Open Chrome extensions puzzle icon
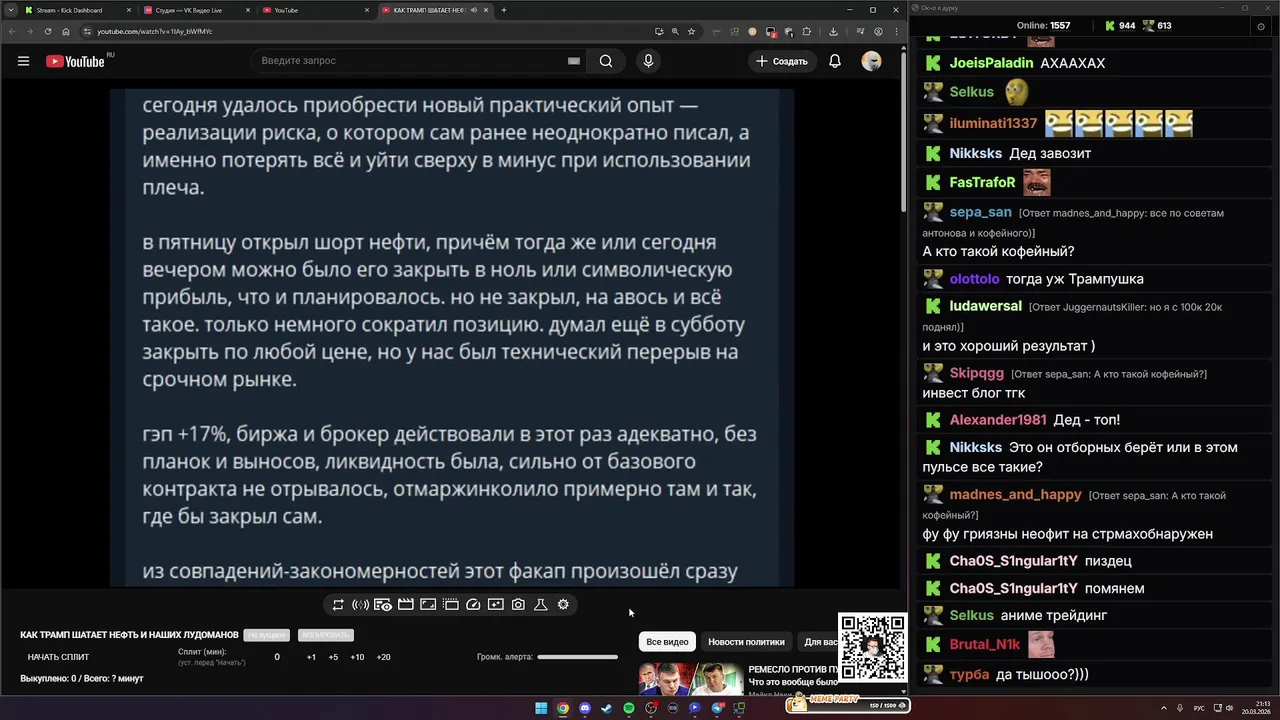The image size is (1280, 720). (806, 31)
